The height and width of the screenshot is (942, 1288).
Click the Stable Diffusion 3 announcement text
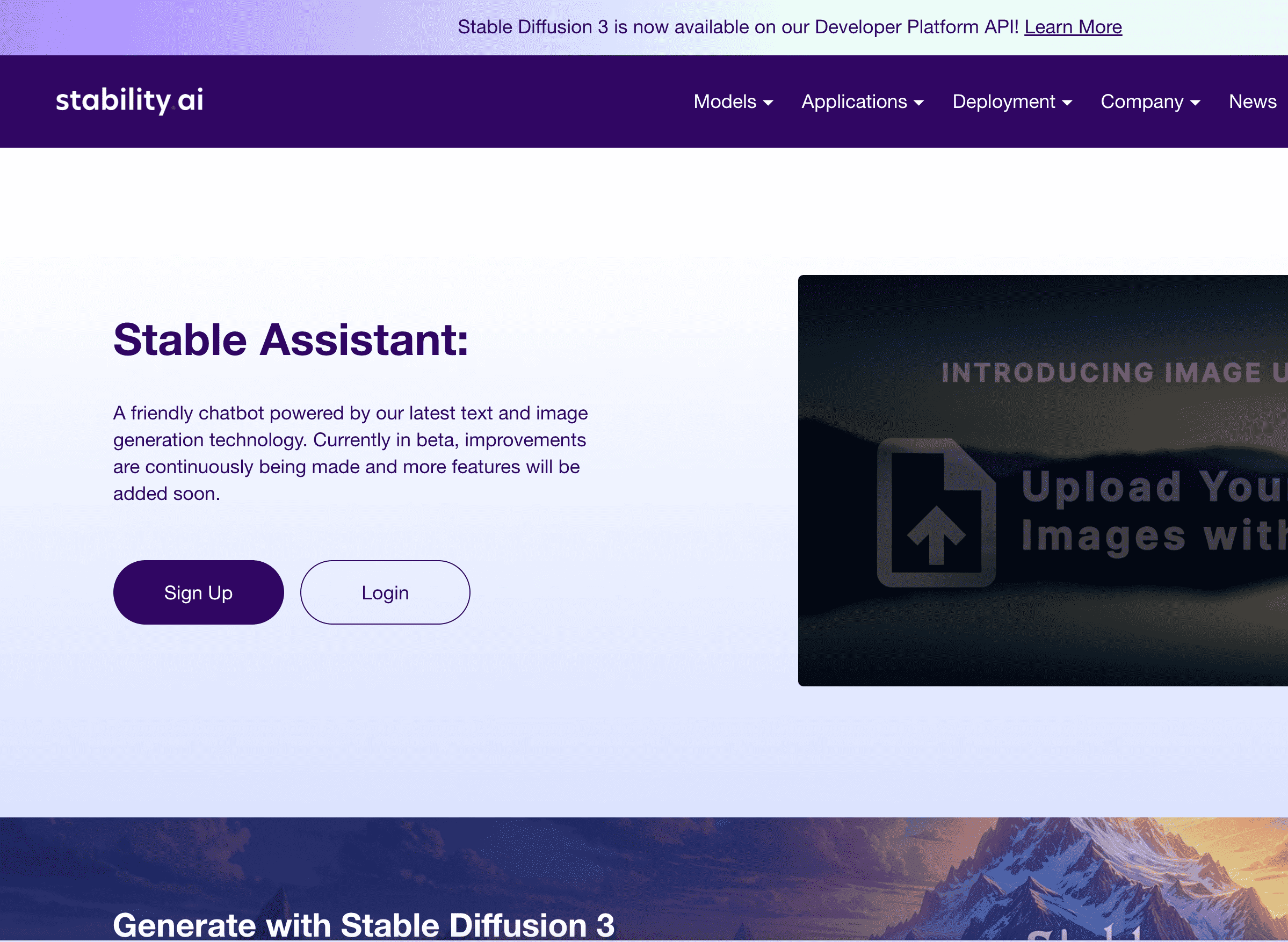(x=737, y=27)
